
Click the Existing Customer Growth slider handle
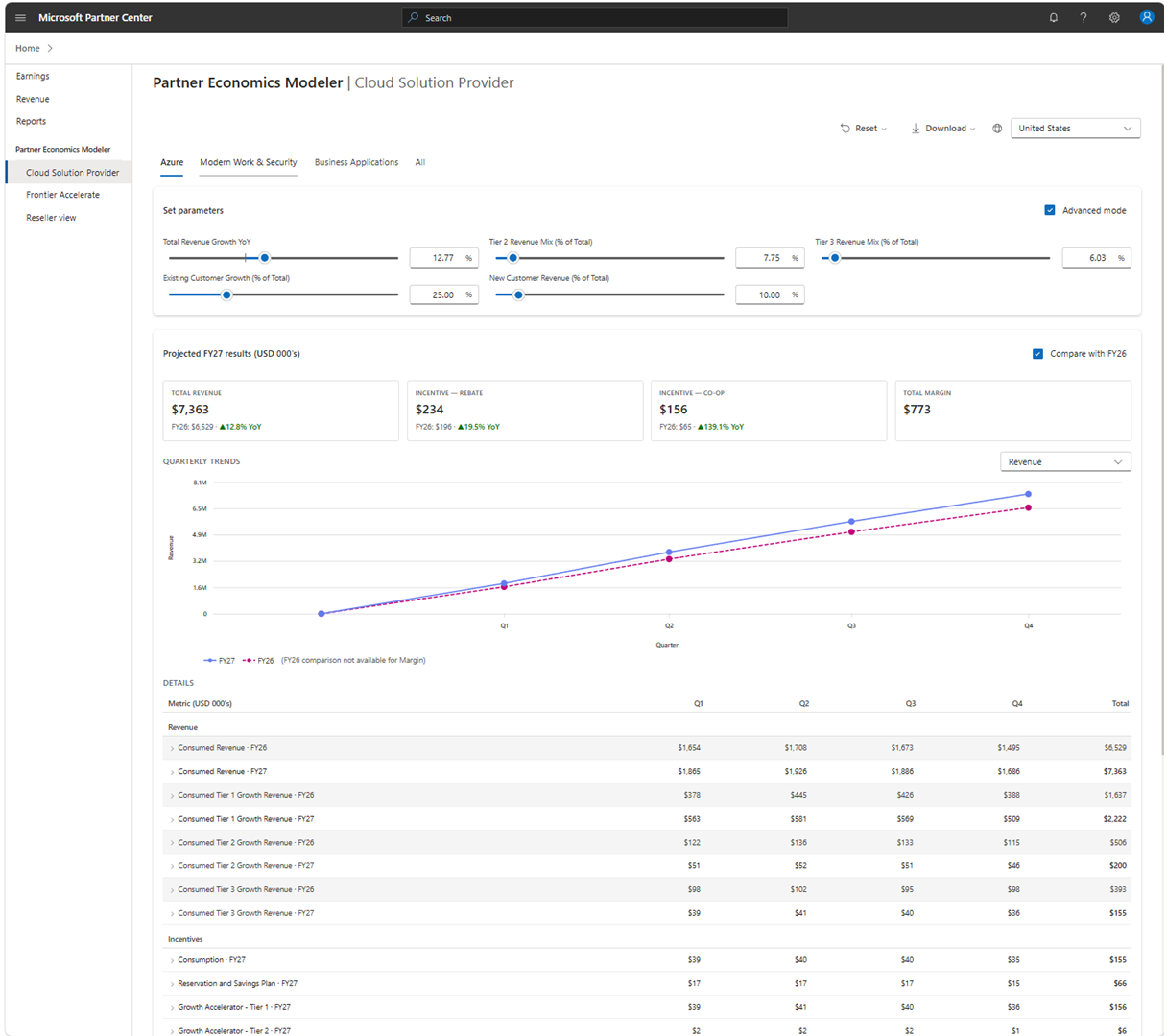(226, 294)
